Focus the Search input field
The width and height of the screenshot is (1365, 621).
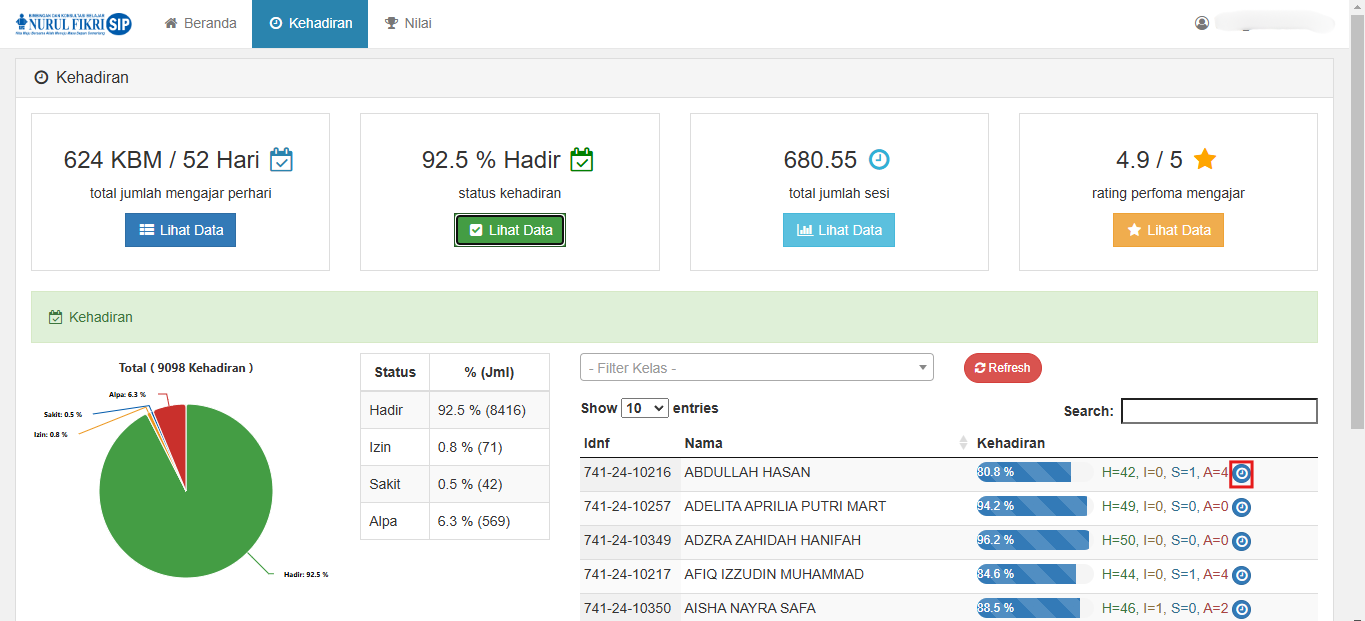pyautogui.click(x=1218, y=411)
